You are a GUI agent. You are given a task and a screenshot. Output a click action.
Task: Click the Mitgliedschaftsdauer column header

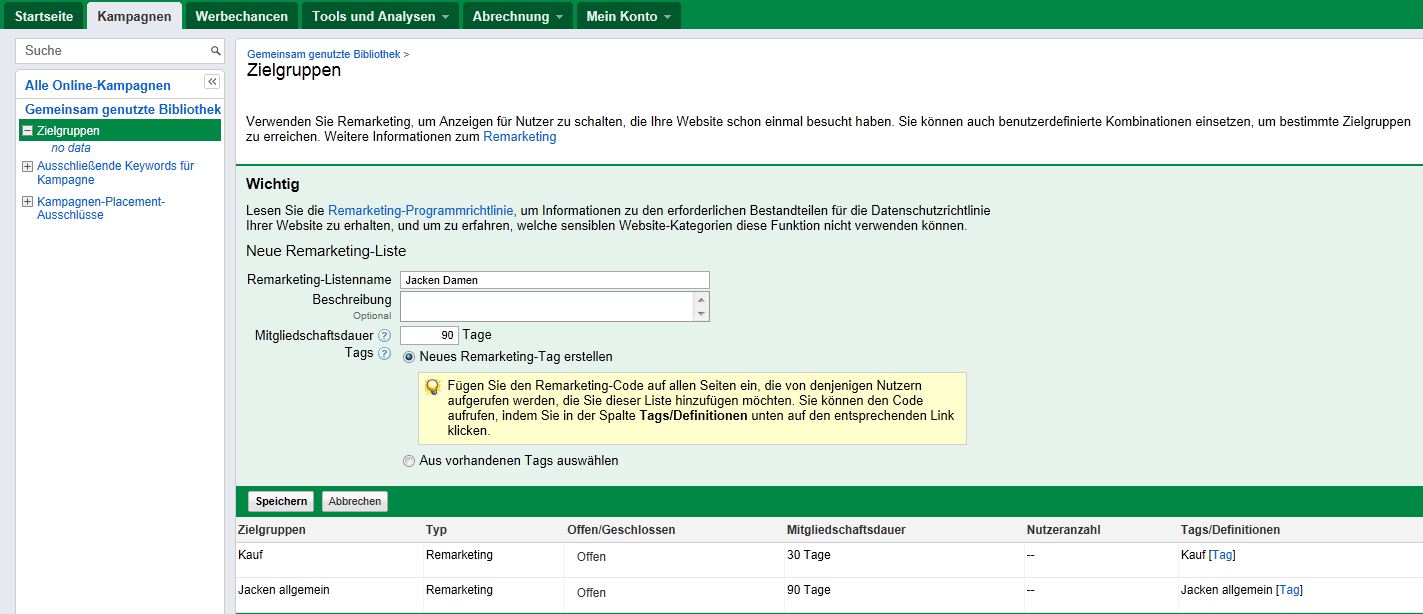846,530
